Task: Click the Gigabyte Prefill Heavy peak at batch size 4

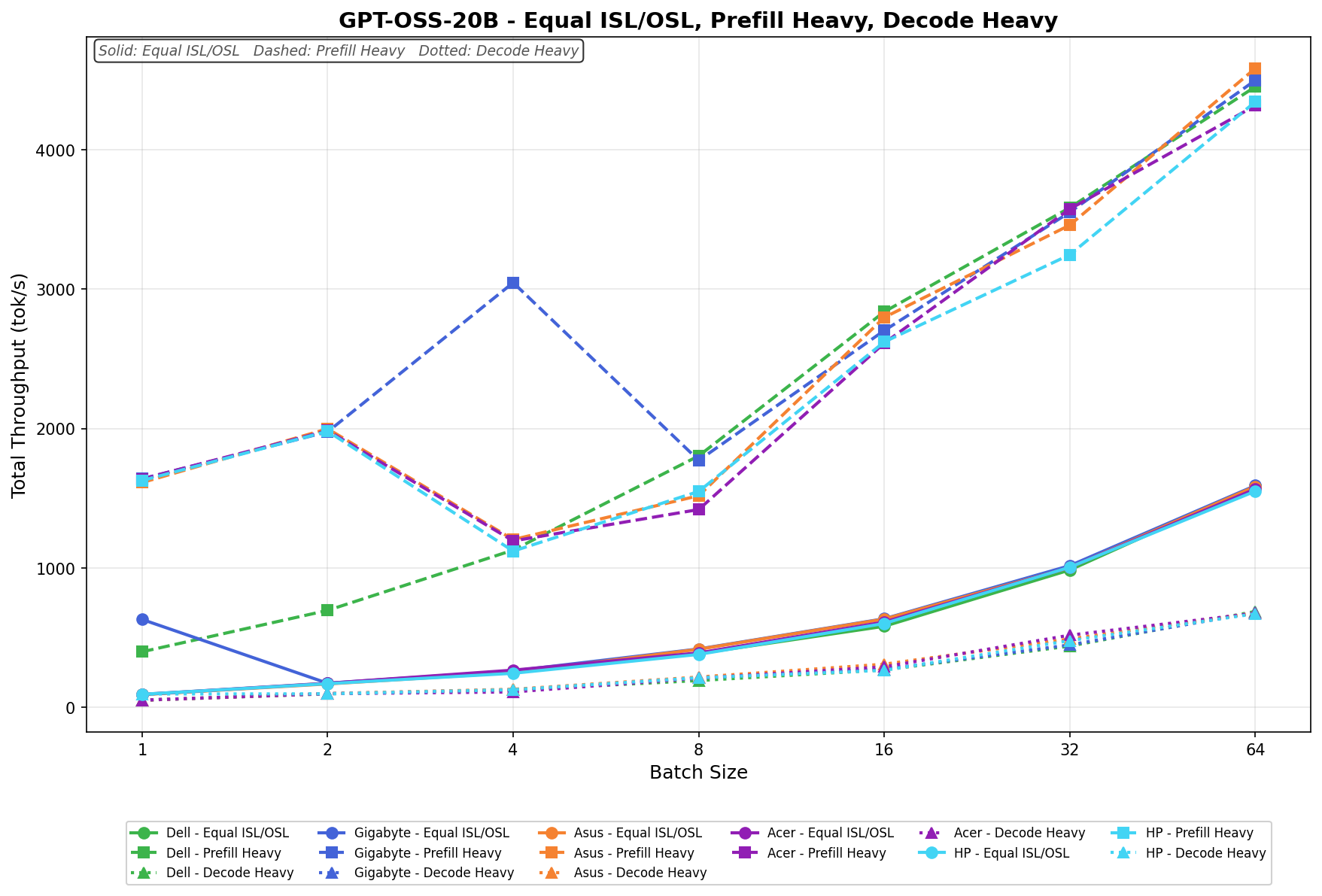Action: 512,283
